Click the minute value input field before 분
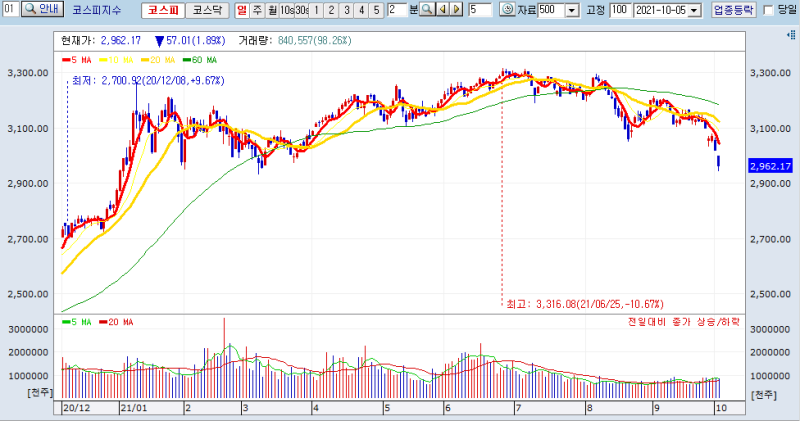The image size is (800, 421). (x=396, y=10)
